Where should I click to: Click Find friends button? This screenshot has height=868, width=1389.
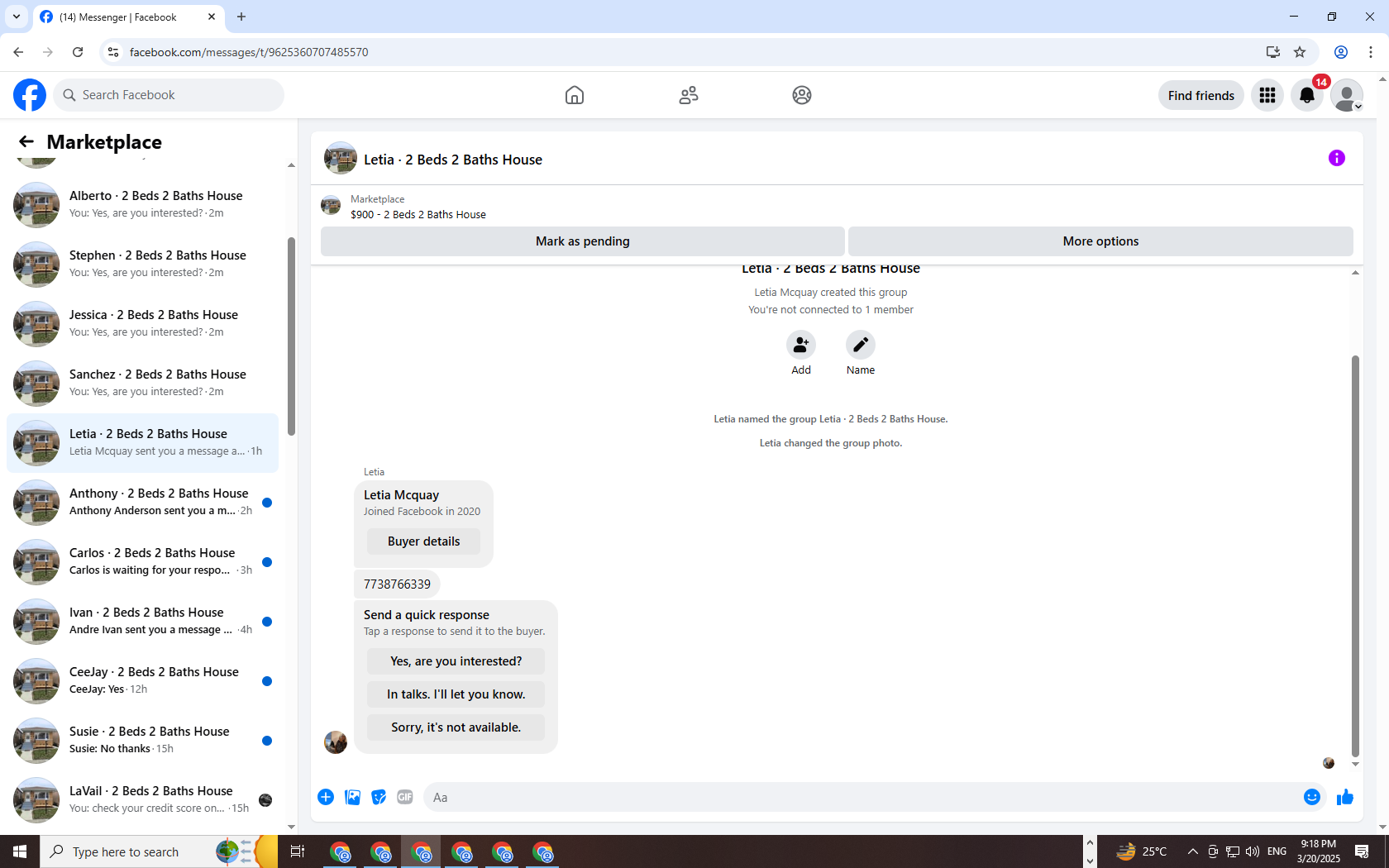coord(1200,95)
